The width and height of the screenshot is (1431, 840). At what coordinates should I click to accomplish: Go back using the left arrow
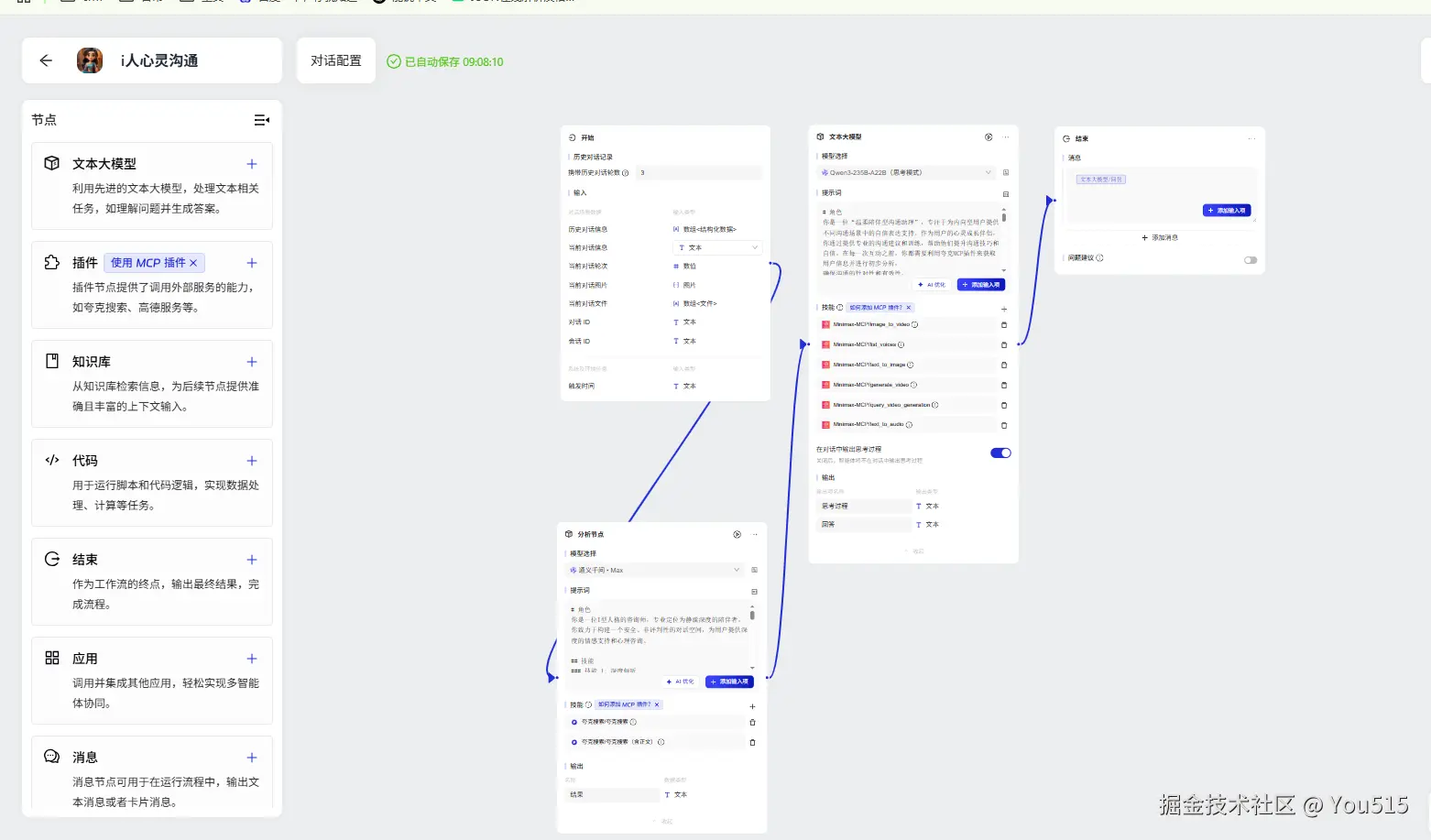[x=46, y=60]
